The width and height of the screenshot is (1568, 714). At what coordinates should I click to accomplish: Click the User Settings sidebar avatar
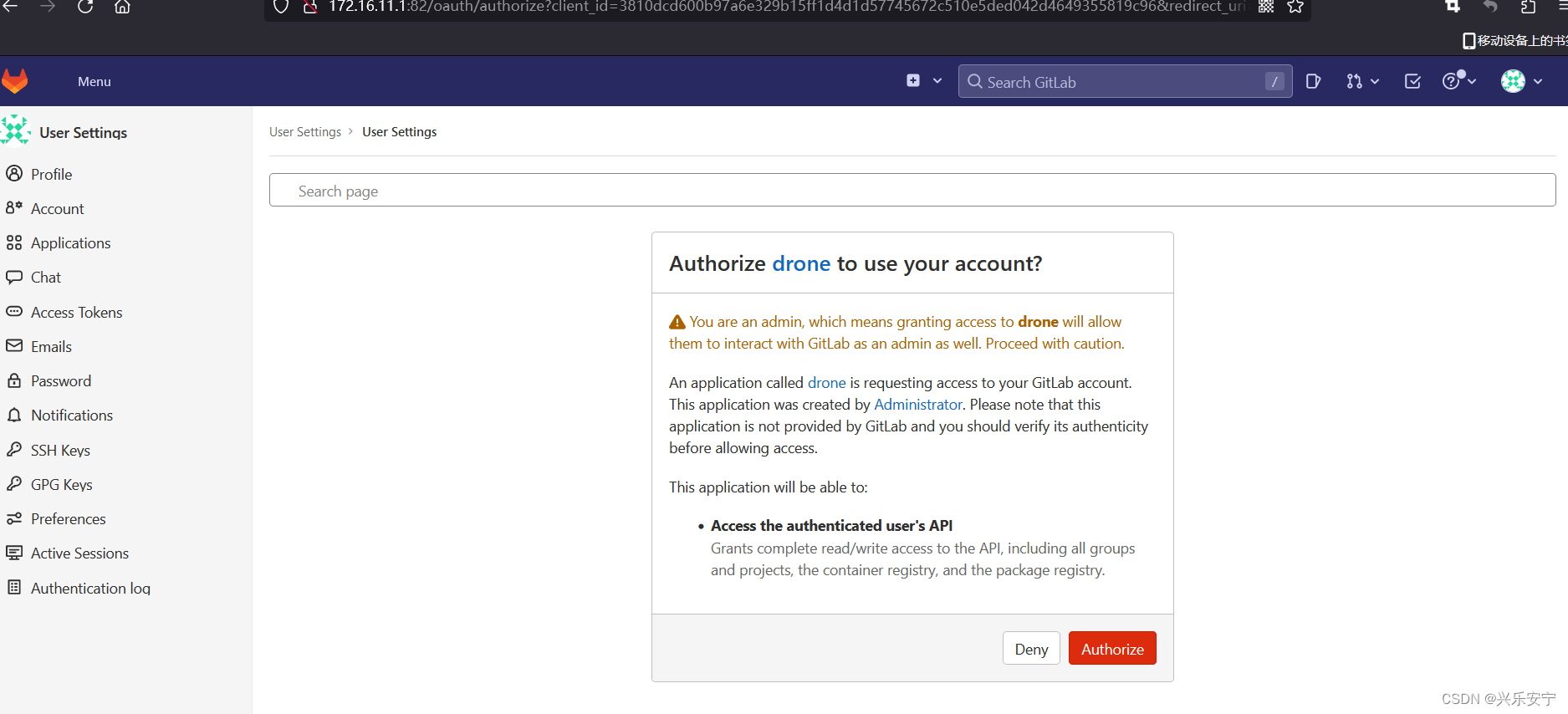[15, 131]
